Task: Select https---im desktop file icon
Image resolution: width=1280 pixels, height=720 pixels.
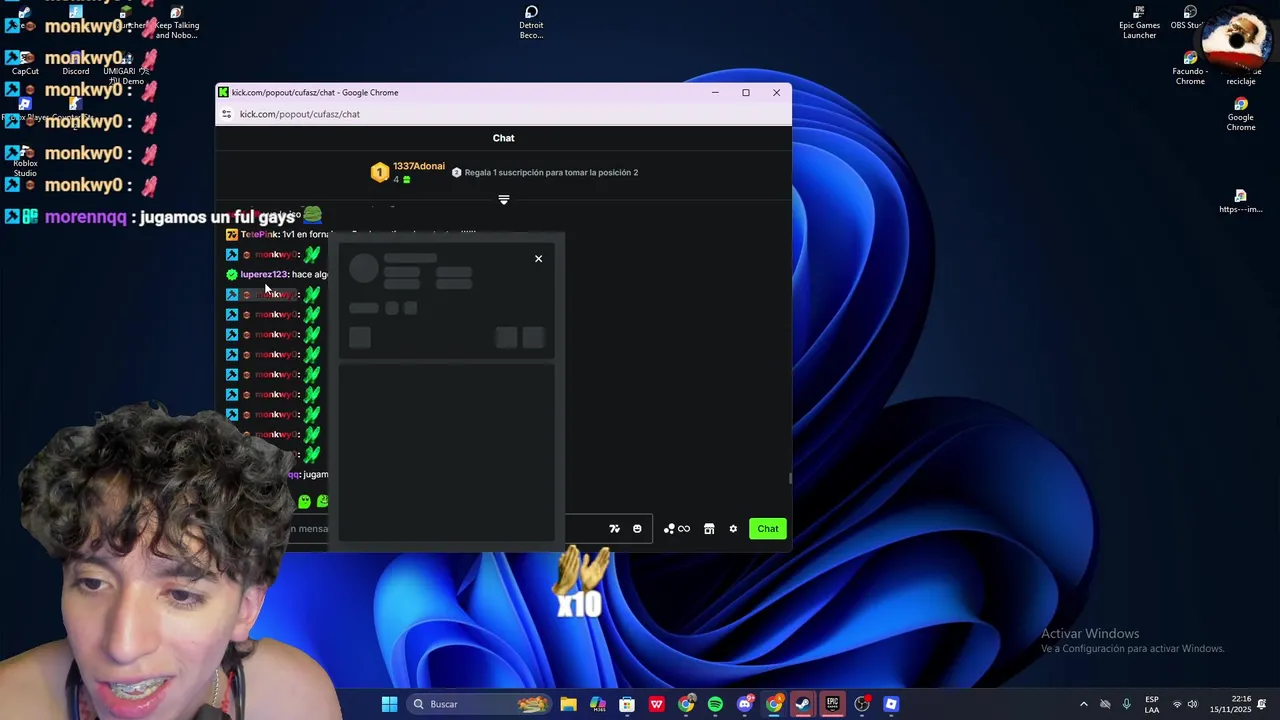Action: [1240, 201]
